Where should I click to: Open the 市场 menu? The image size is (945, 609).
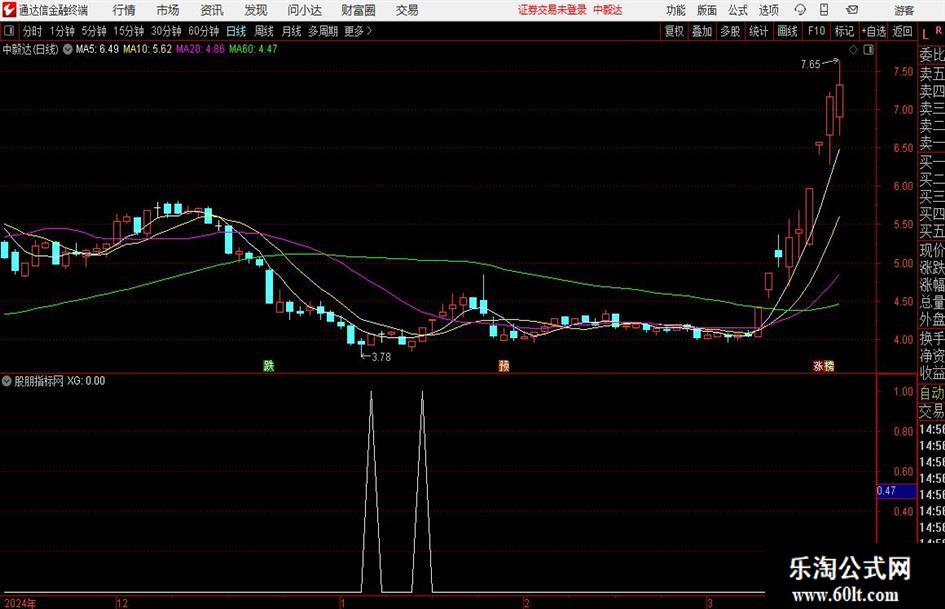tap(168, 10)
